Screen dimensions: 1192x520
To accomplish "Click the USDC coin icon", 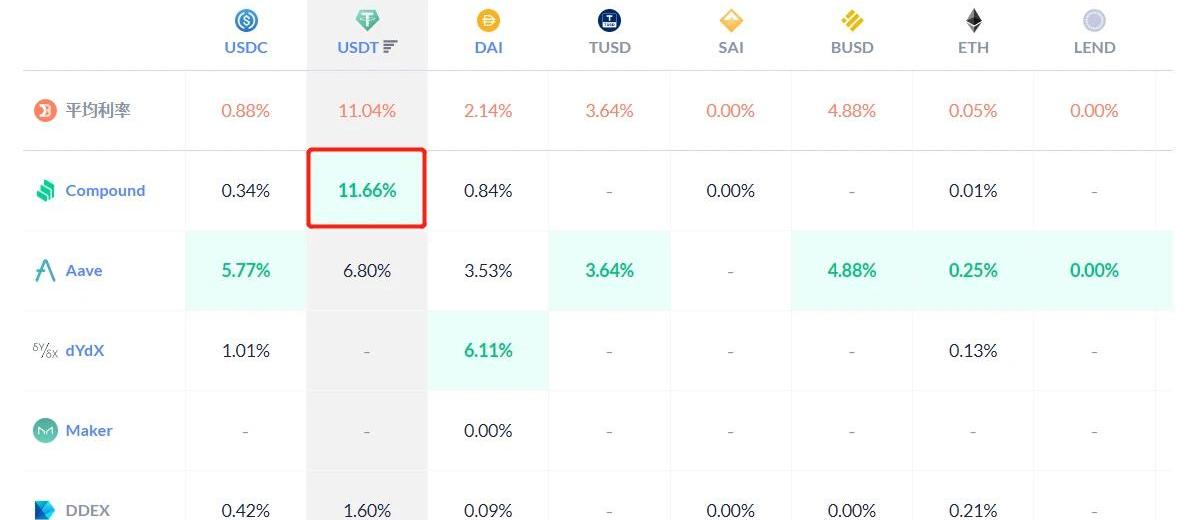I will tap(246, 20).
